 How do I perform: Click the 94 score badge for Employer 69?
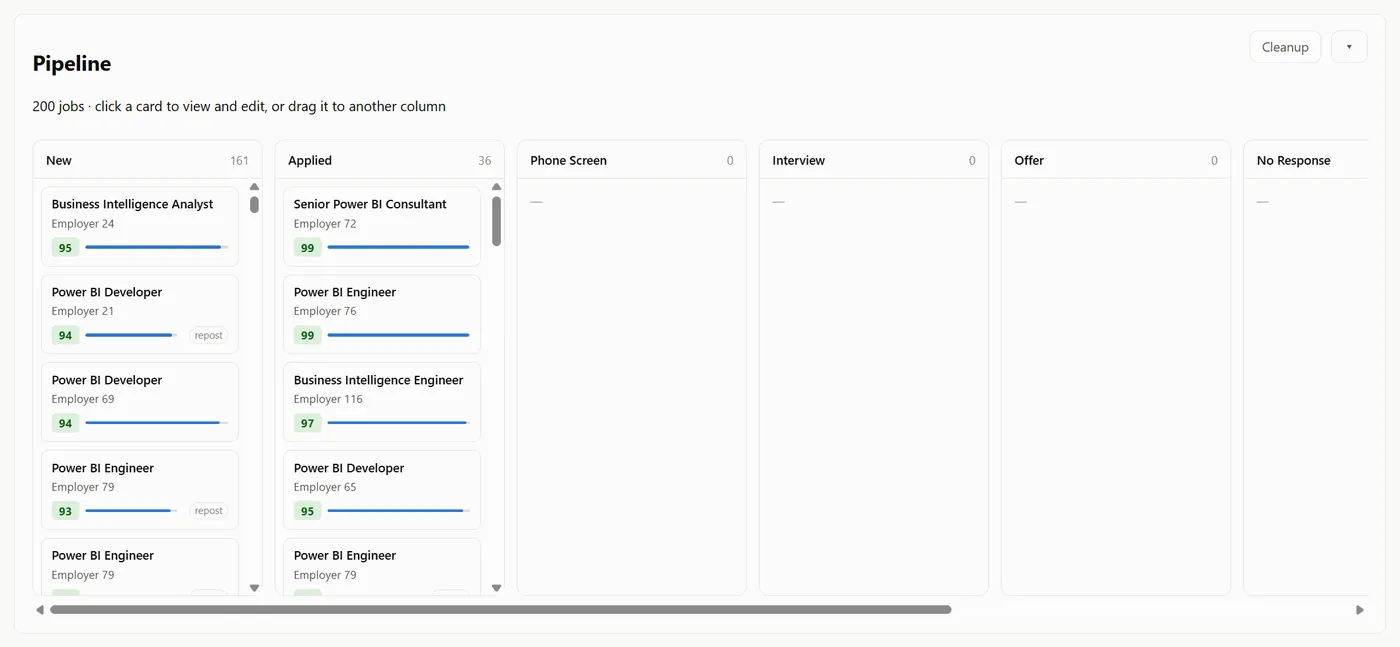[65, 423]
